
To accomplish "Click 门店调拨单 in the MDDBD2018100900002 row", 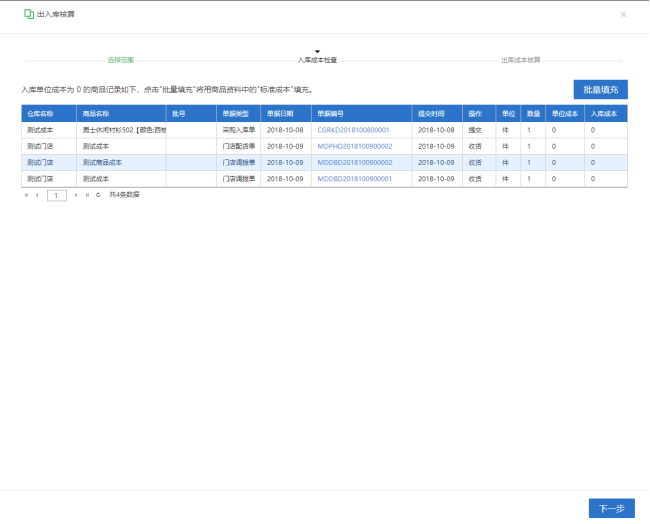I will [238, 163].
